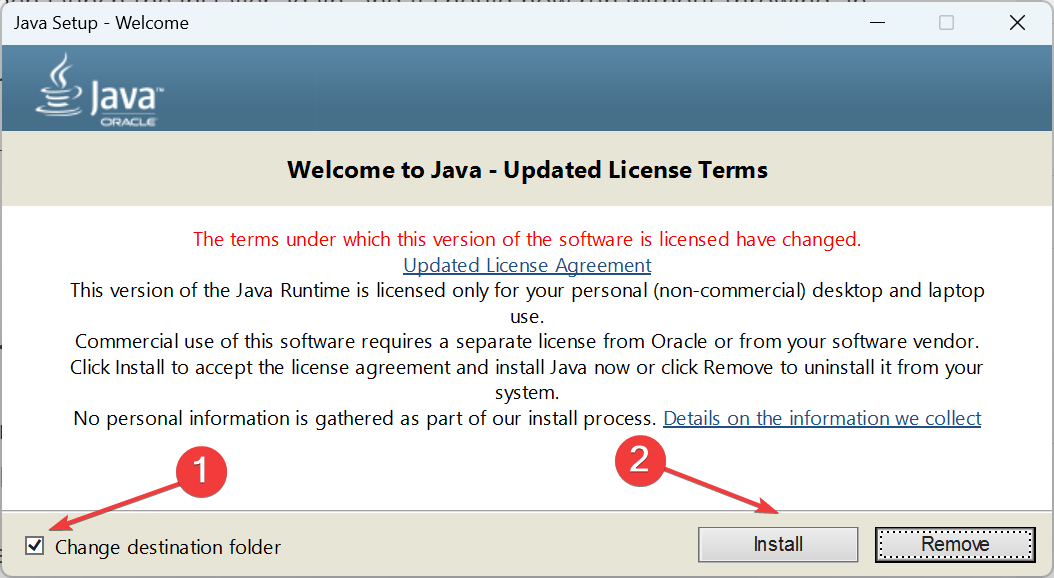1054x578 pixels.
Task: Click the Java wordmark in the banner
Action: click(126, 97)
